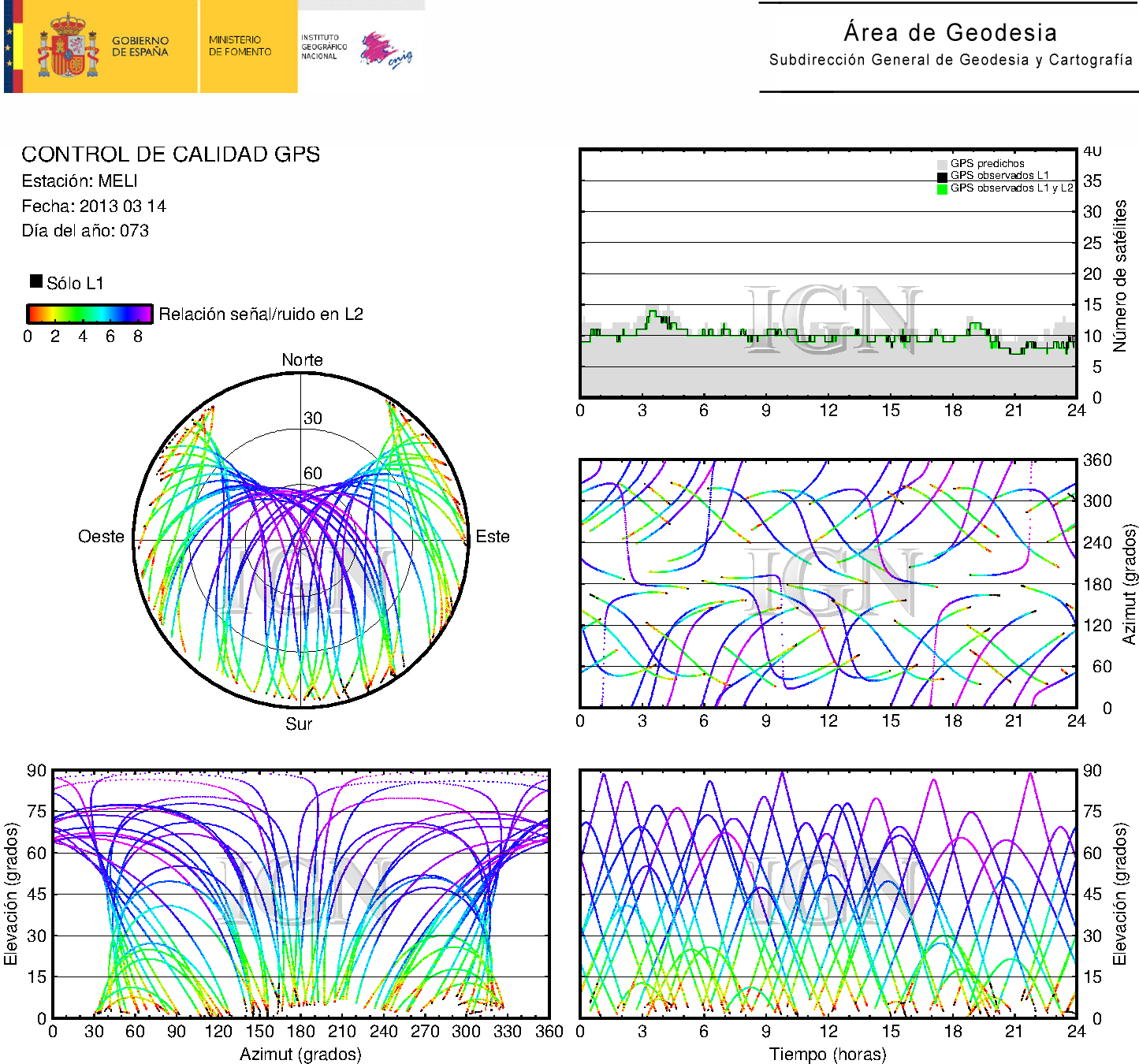Click the Norte label on the sky plot
1139x1064 pixels.
pyautogui.click(x=302, y=360)
